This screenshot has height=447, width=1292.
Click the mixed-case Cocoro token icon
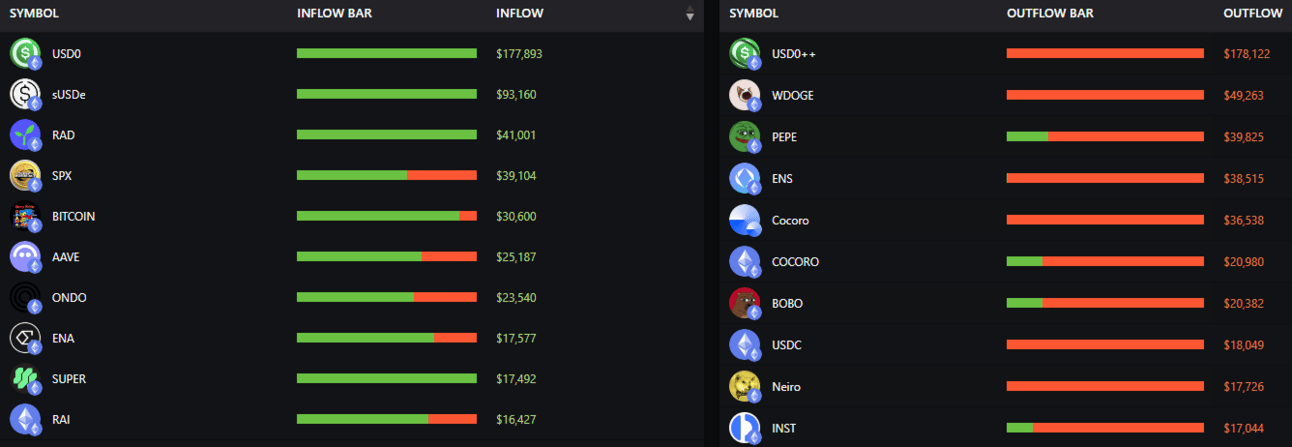click(745, 220)
